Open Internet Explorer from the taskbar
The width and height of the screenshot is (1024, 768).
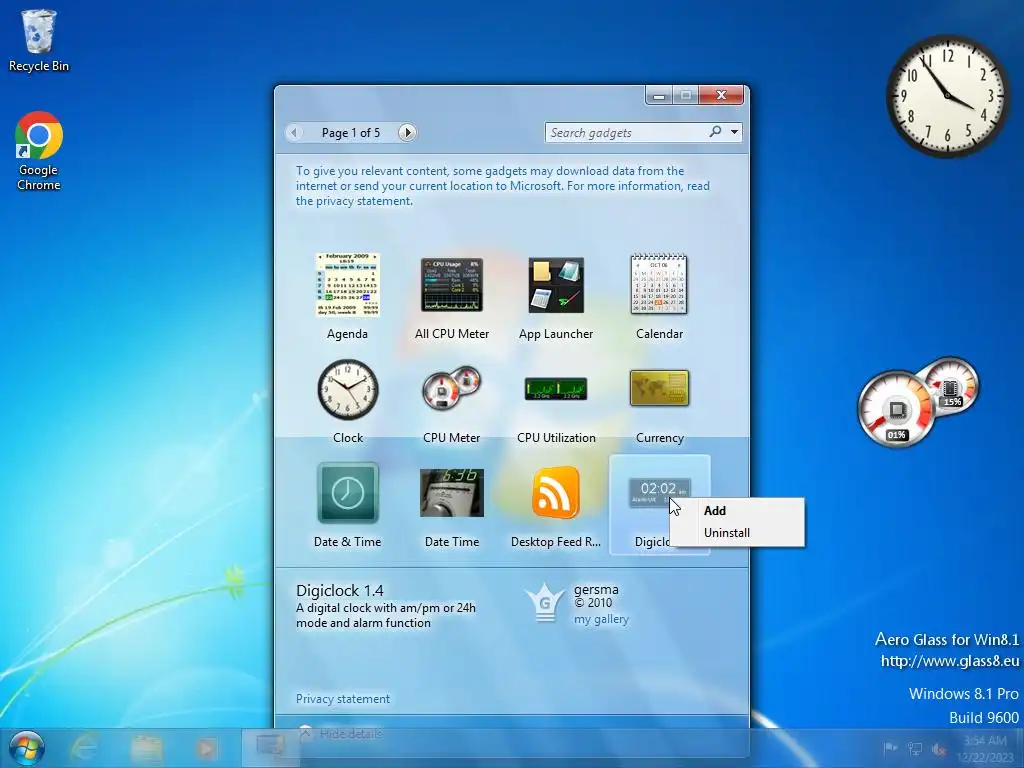tap(84, 748)
